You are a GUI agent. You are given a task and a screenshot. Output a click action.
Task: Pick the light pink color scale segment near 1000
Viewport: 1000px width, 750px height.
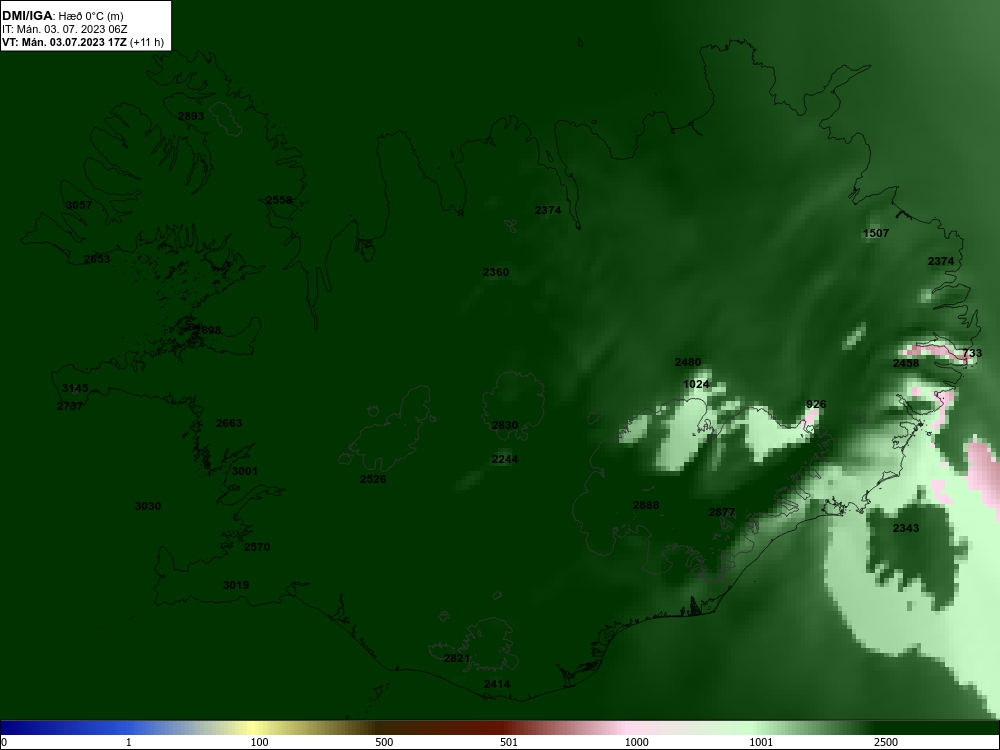pyautogui.click(x=628, y=728)
